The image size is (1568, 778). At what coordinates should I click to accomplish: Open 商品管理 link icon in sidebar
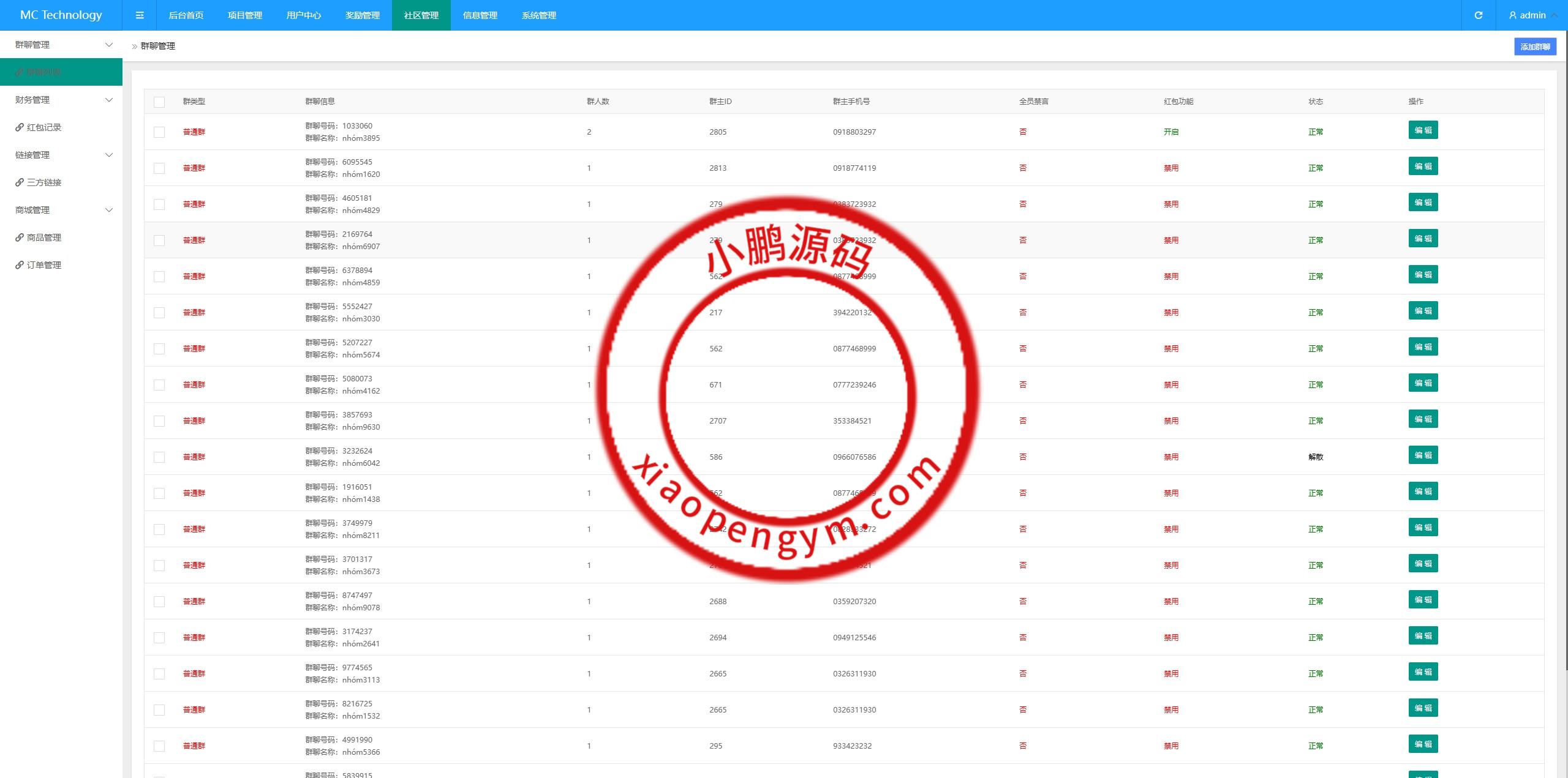[20, 238]
